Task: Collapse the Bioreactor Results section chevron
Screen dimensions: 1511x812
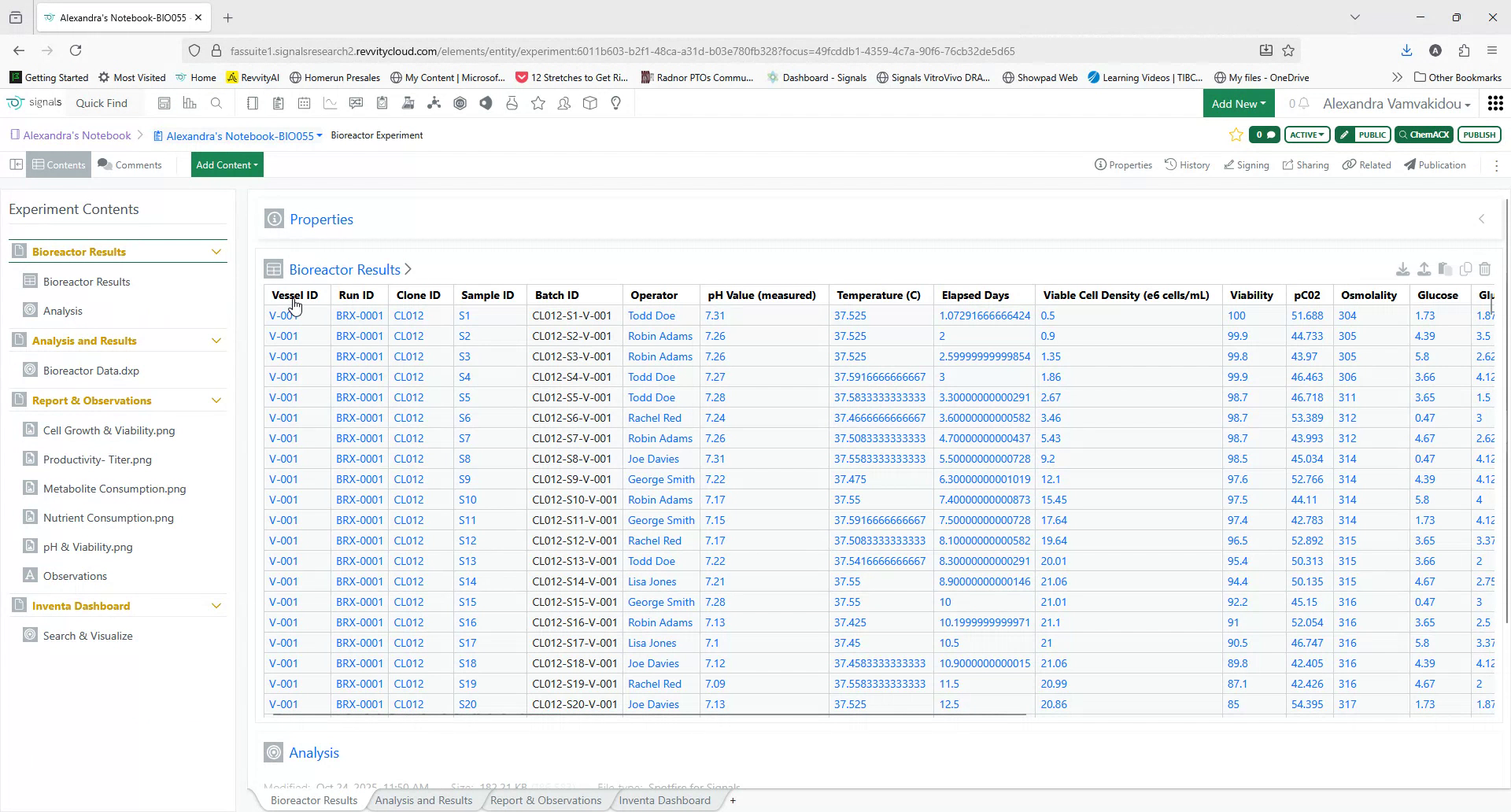Action: pyautogui.click(x=216, y=252)
